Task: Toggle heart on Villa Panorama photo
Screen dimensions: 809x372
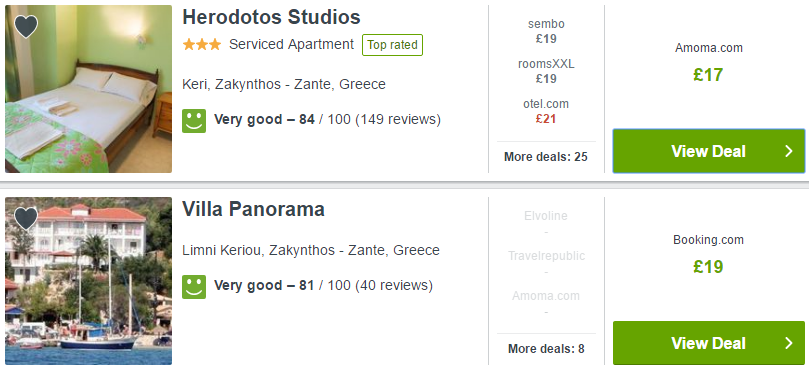Action: [x=26, y=218]
